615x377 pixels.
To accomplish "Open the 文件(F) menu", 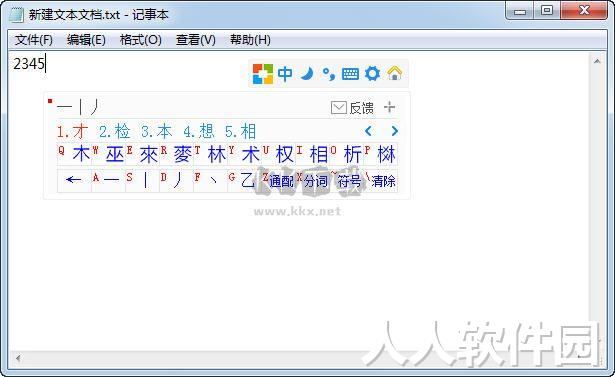I will 34,40.
